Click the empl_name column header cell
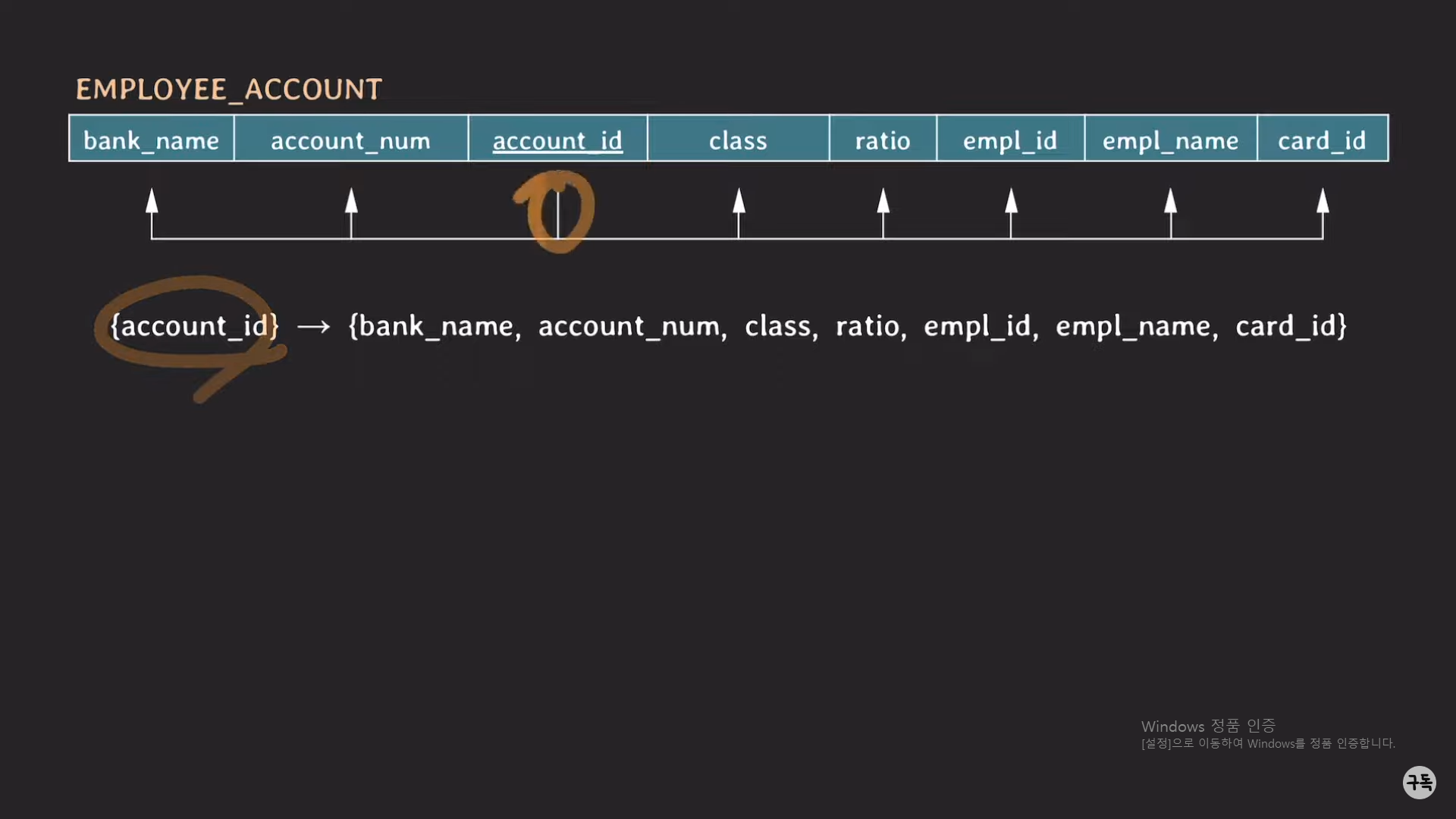The height and width of the screenshot is (819, 1456). (x=1170, y=140)
